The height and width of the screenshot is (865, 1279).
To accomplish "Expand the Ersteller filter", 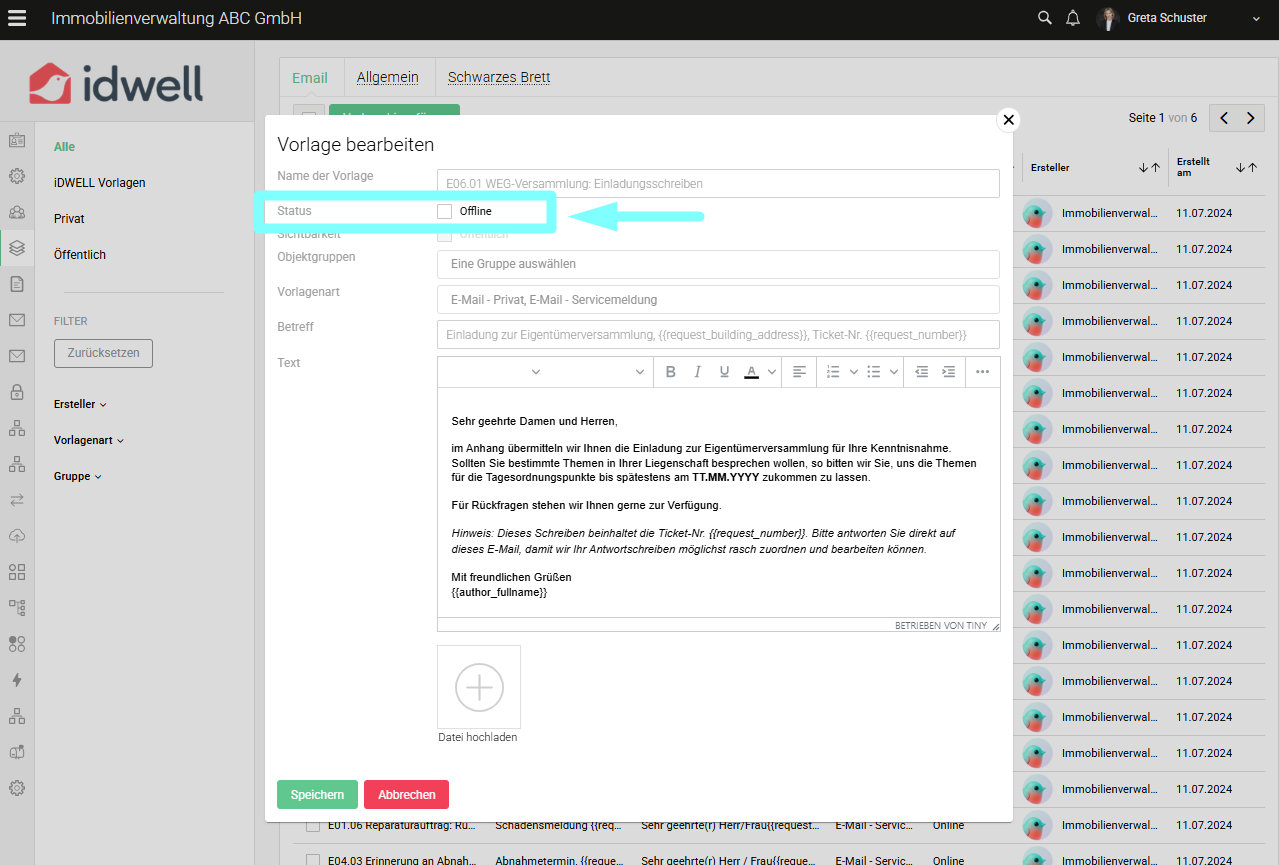I will [x=80, y=405].
